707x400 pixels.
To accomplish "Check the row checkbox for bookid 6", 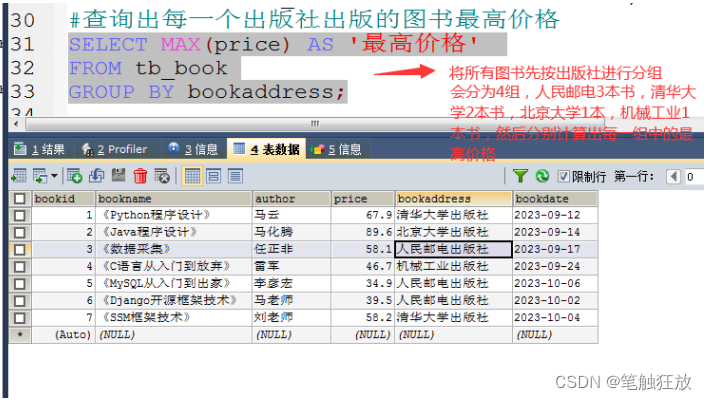I will pyautogui.click(x=19, y=301).
